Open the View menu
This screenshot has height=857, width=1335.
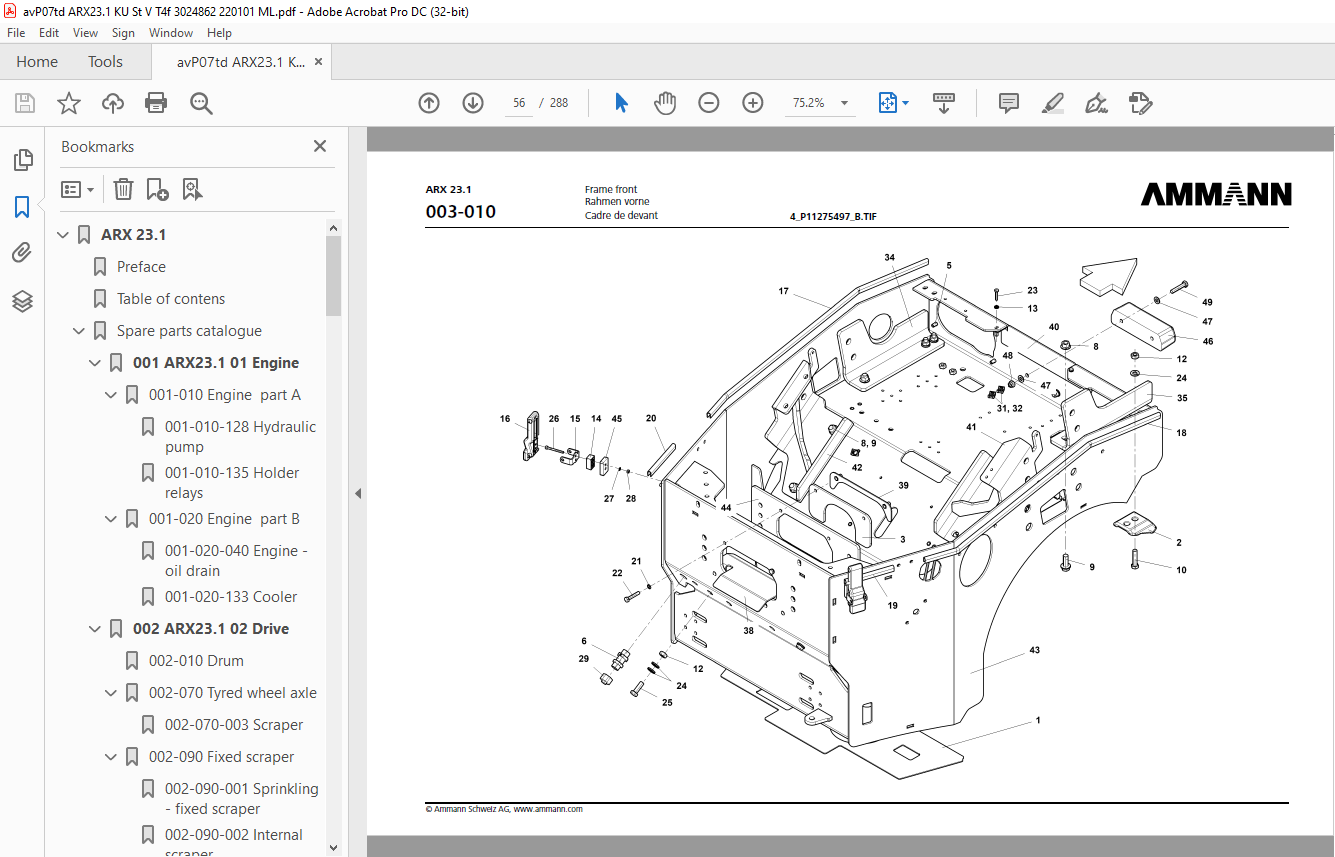(x=85, y=33)
